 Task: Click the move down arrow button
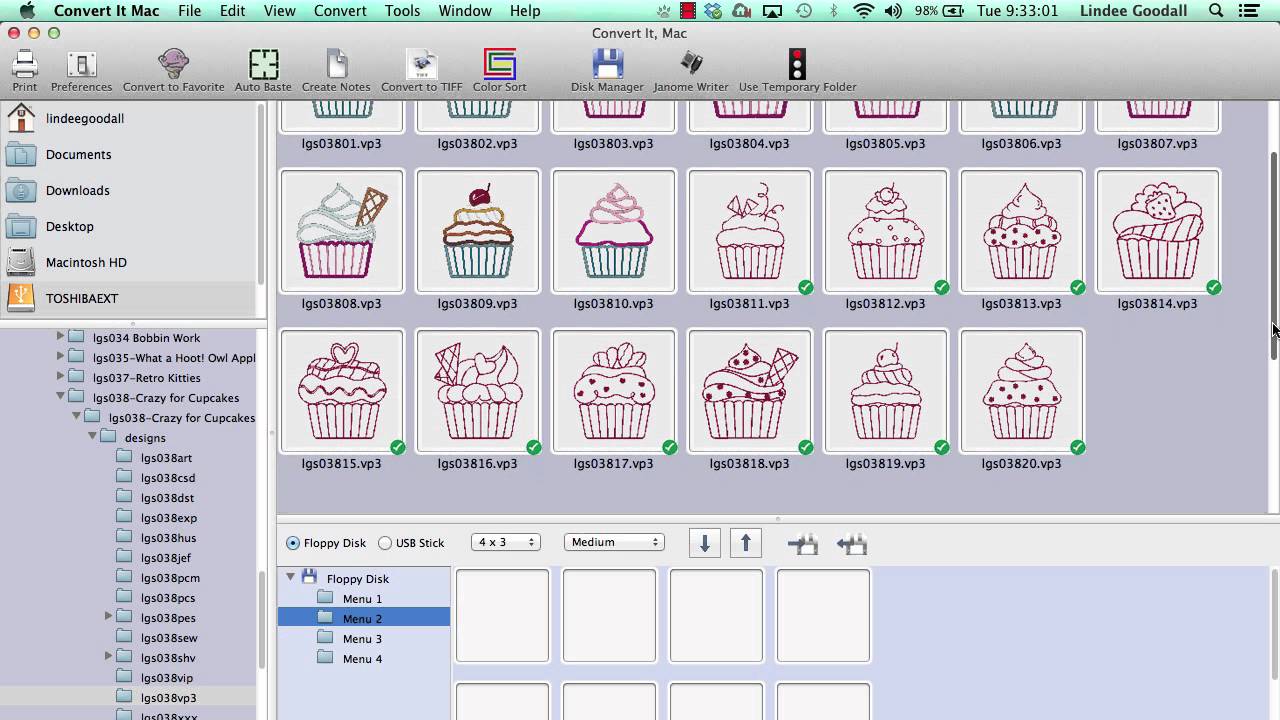(704, 543)
